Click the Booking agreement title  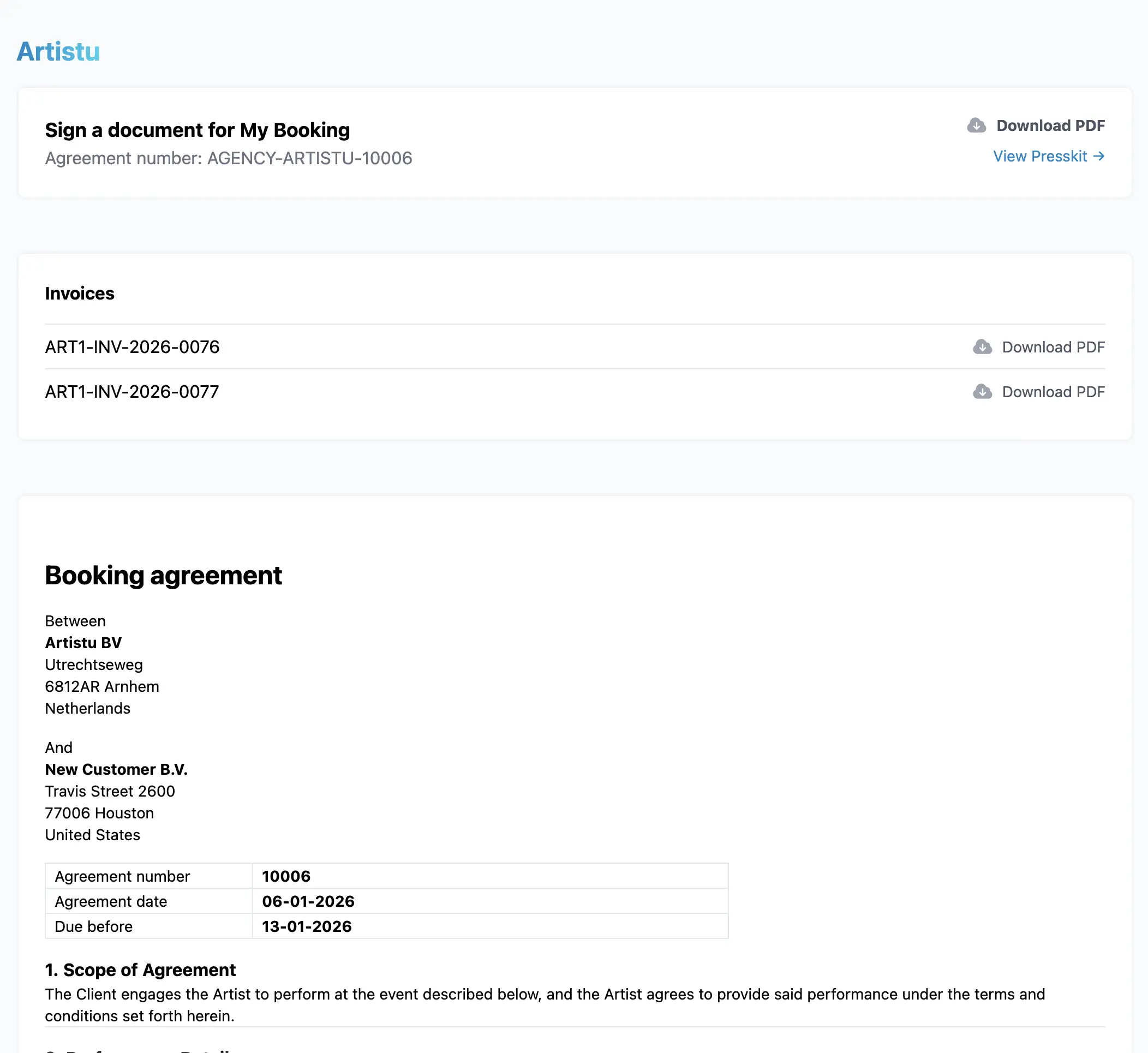(x=164, y=576)
